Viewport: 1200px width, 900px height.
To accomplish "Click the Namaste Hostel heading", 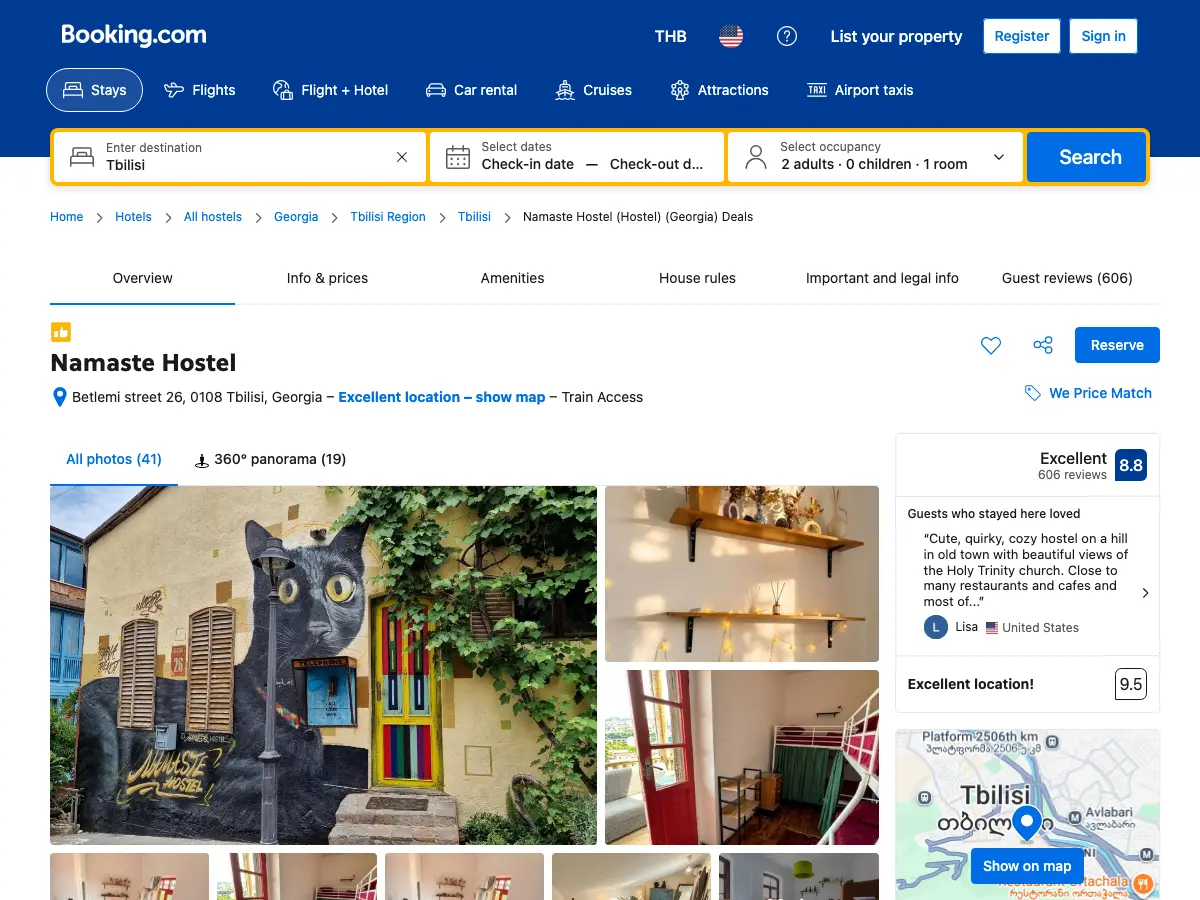I will [x=144, y=363].
